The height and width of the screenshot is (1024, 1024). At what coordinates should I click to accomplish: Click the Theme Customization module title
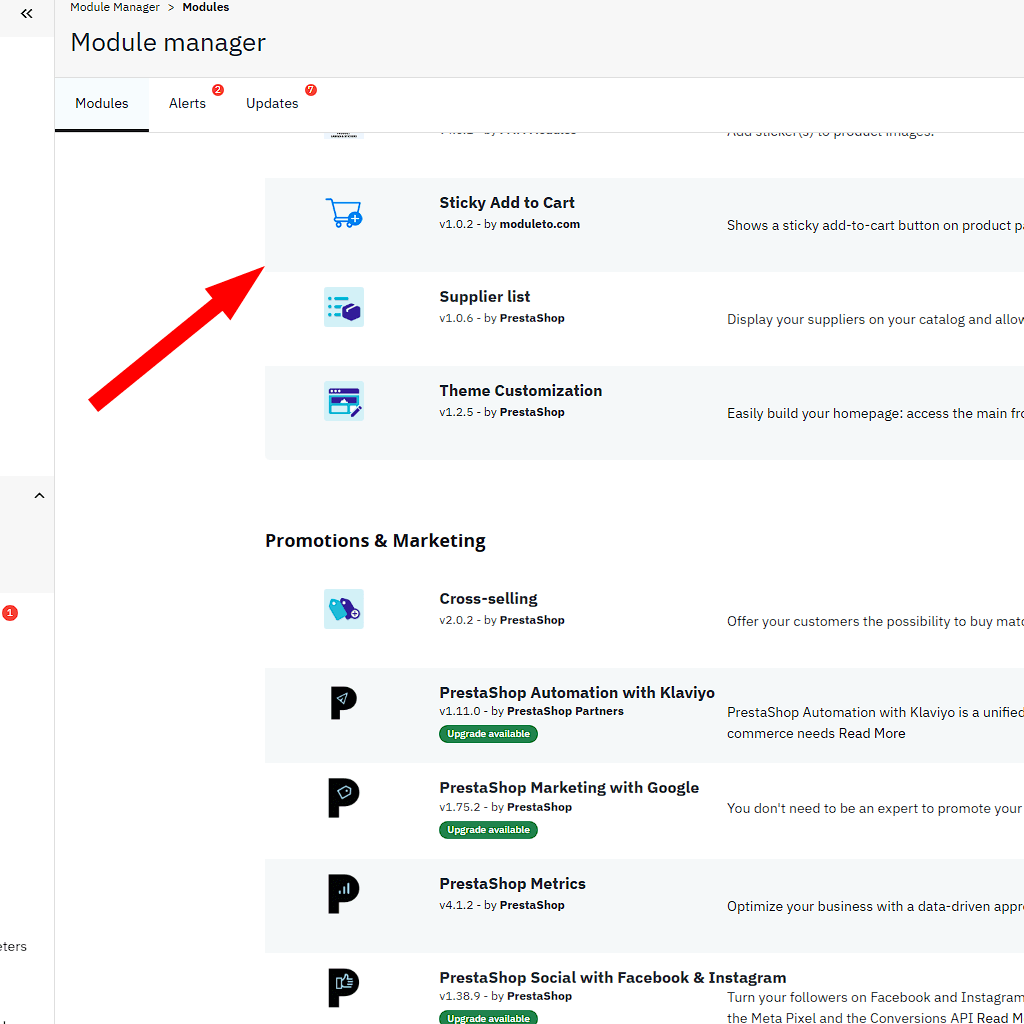(x=520, y=391)
